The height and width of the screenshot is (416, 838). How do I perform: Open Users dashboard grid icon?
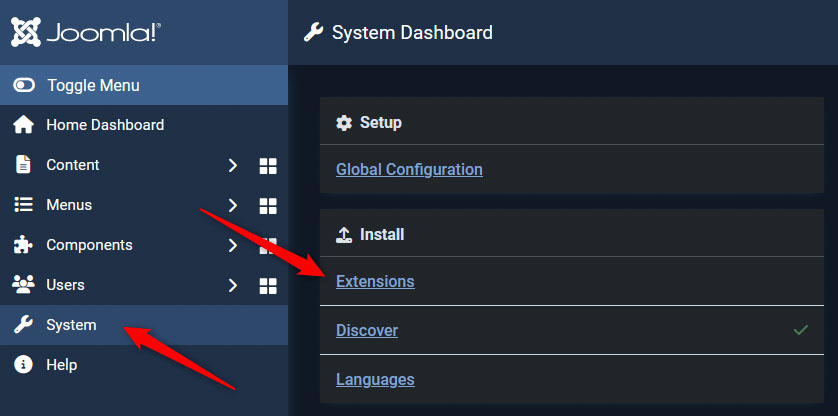(267, 286)
